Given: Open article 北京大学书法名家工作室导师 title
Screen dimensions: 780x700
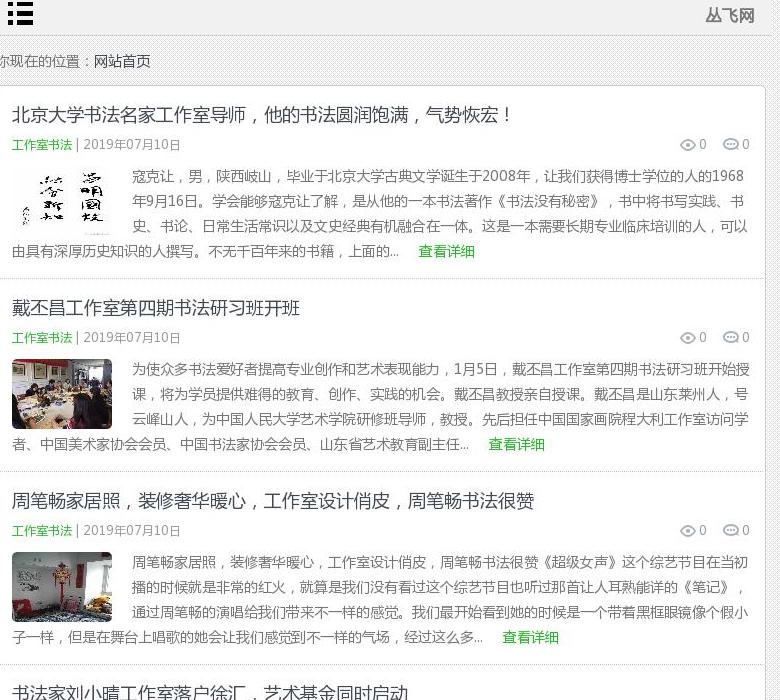Looking at the screenshot, I should (x=262, y=115).
